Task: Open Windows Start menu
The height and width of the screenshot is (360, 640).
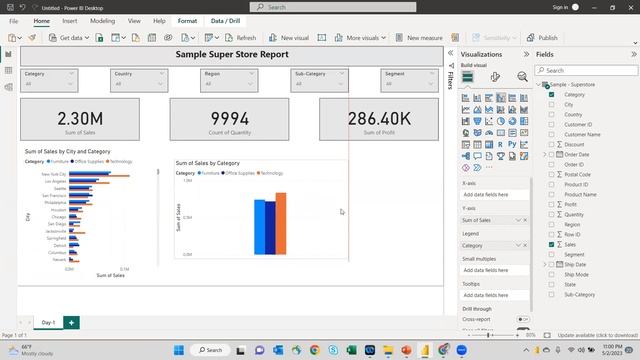Action: click(179, 350)
